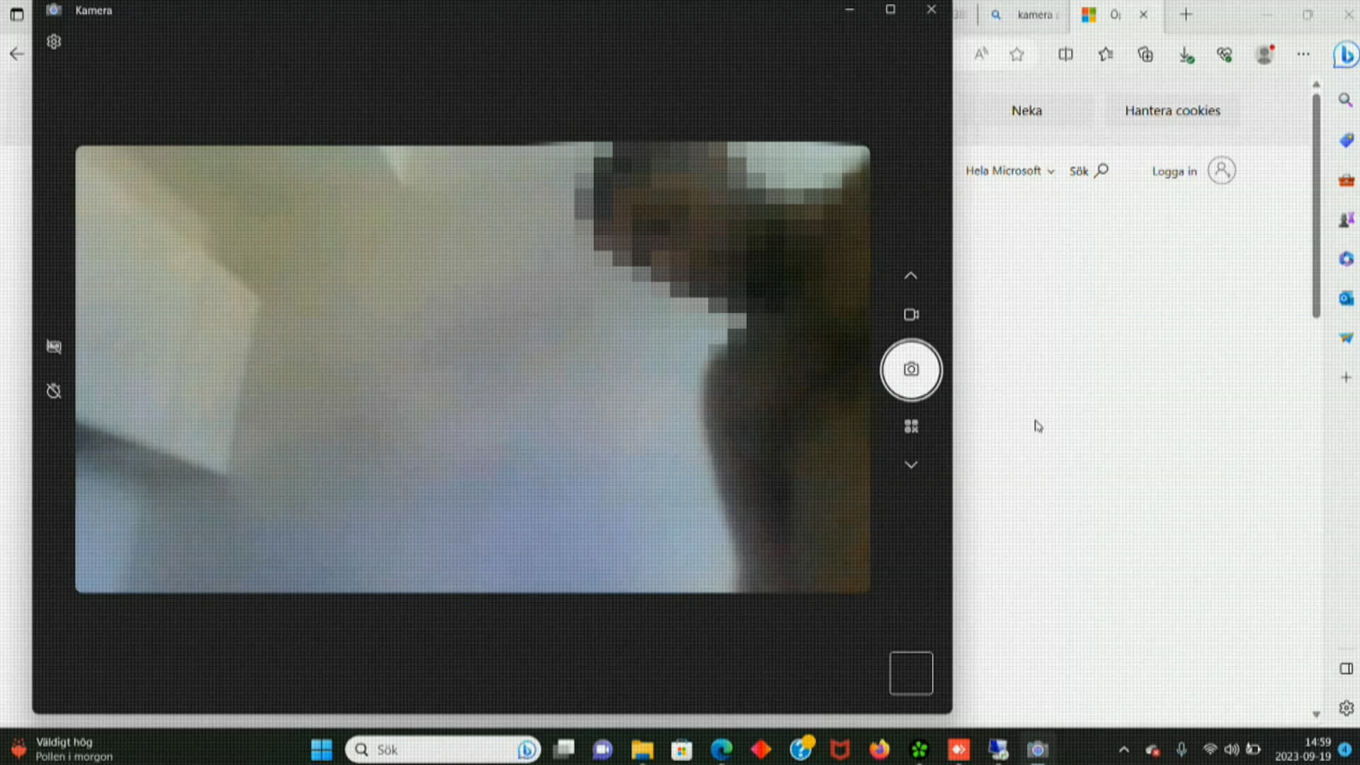1360x765 pixels.
Task: Select the barcode scanner mode
Action: pos(911,427)
